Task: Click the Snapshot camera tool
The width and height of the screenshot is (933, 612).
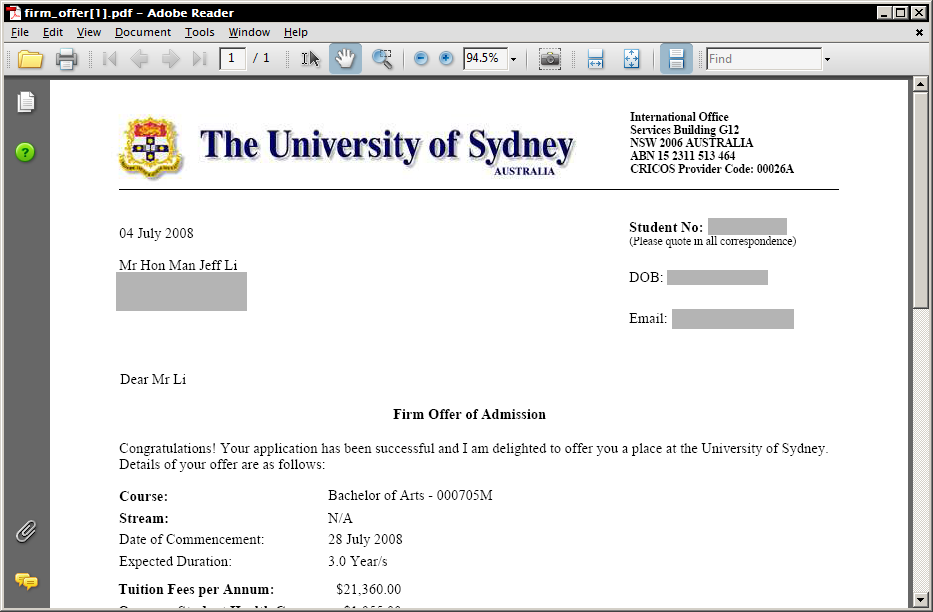Action: point(549,59)
